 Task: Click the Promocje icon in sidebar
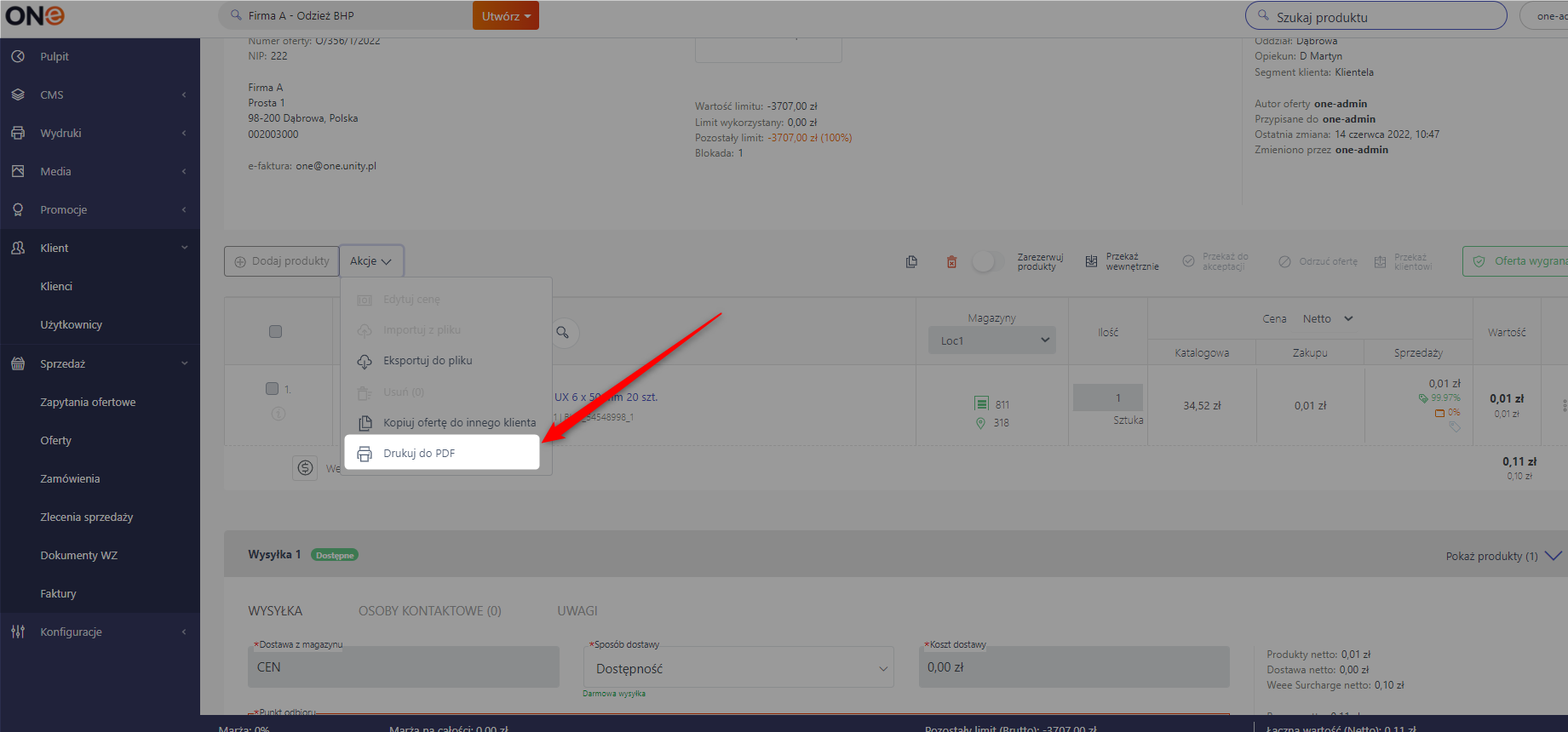[18, 209]
